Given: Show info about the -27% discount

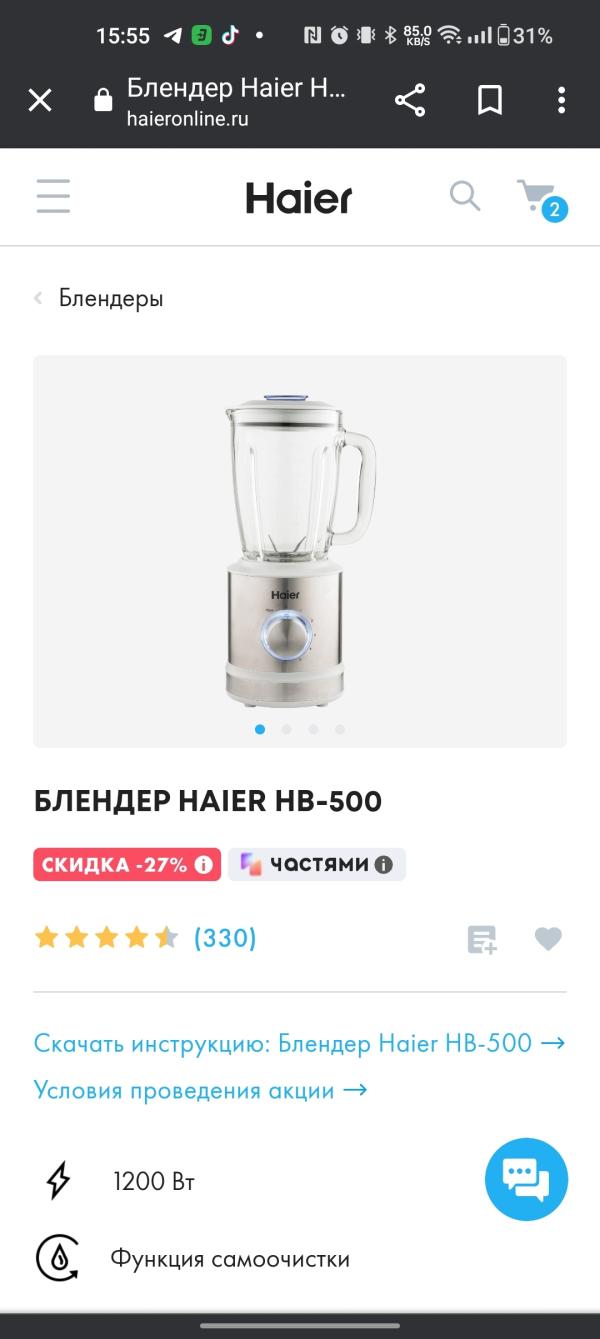Looking at the screenshot, I should [204, 865].
